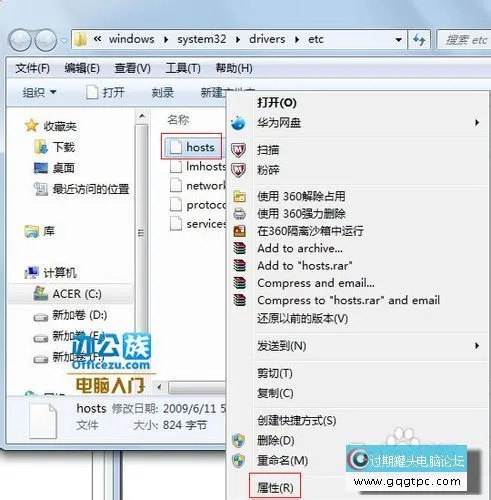Choose 复制(C) in context menu
Screen dimensions: 491x500
pos(275,393)
